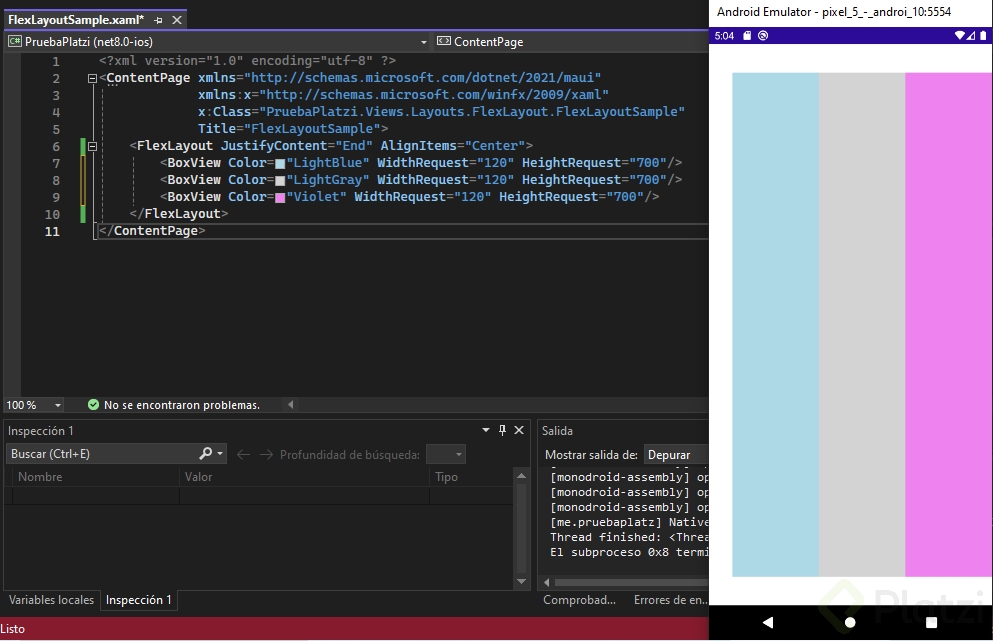Close the FlexLayoutSample.xaml tab
Viewport: 993px width, 641px height.
177,20
